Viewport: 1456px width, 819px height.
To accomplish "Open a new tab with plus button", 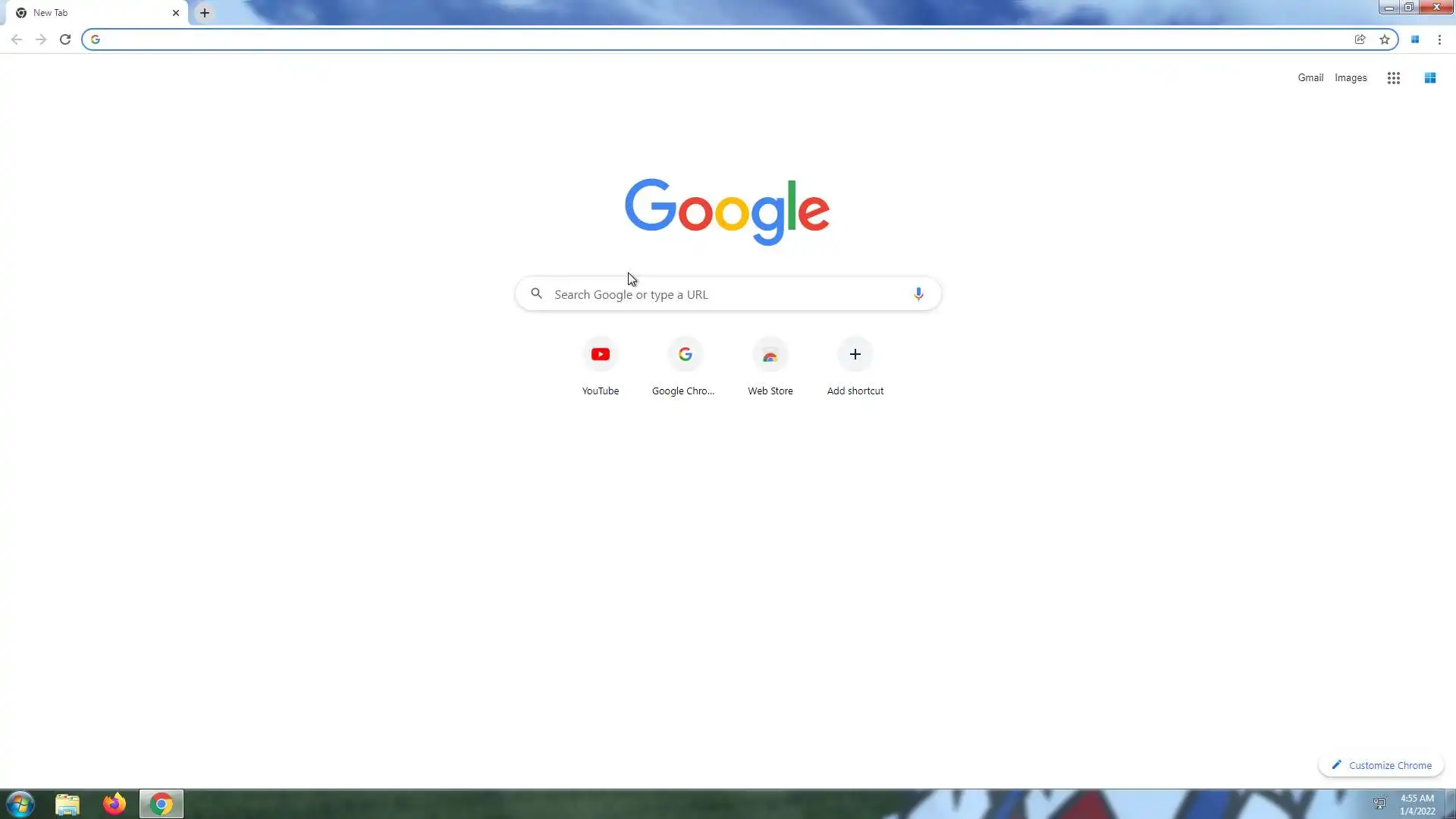I will pyautogui.click(x=205, y=13).
